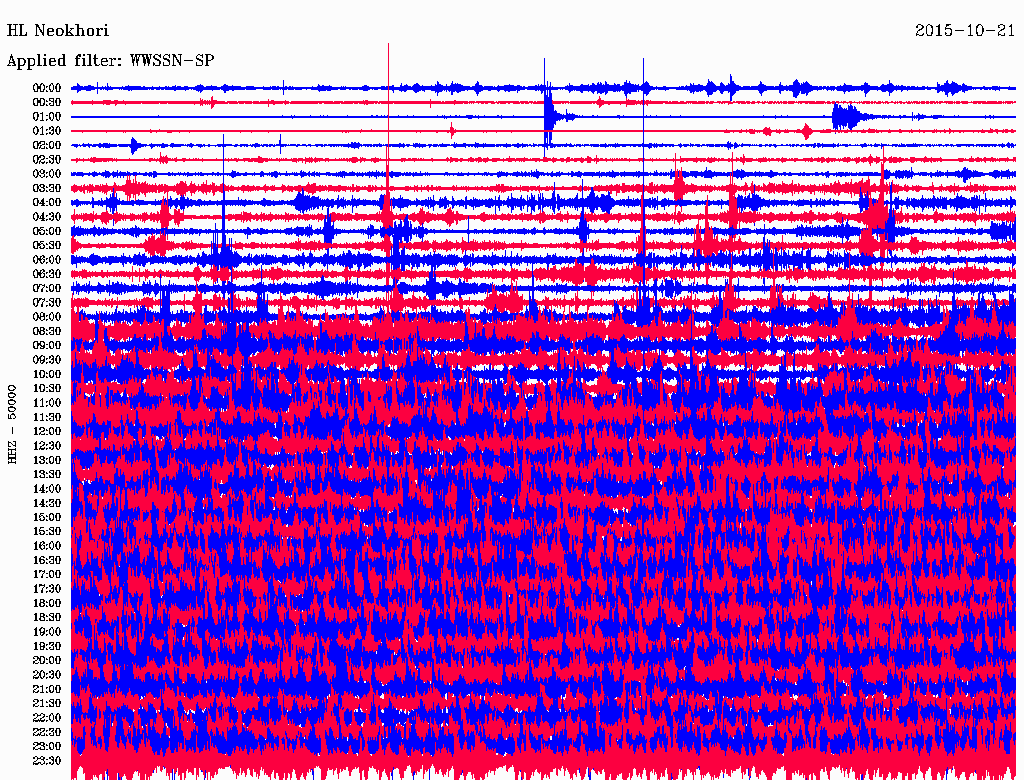Select the 16:30 time label
Image resolution: width=1024 pixels, height=780 pixels.
(47, 560)
